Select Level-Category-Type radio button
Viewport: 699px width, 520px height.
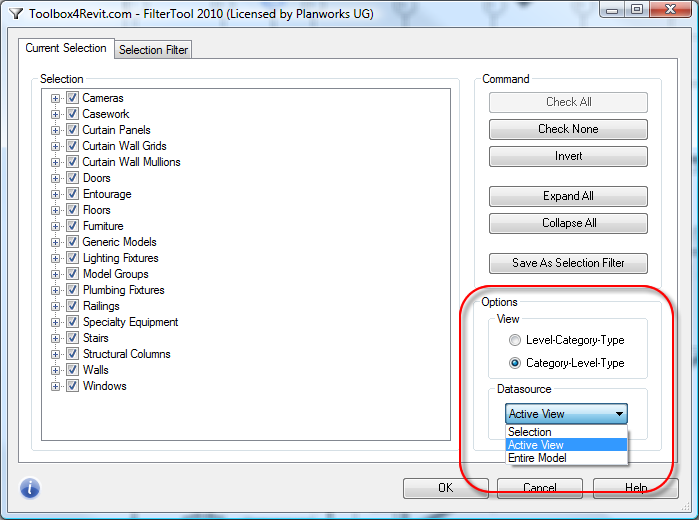point(515,341)
